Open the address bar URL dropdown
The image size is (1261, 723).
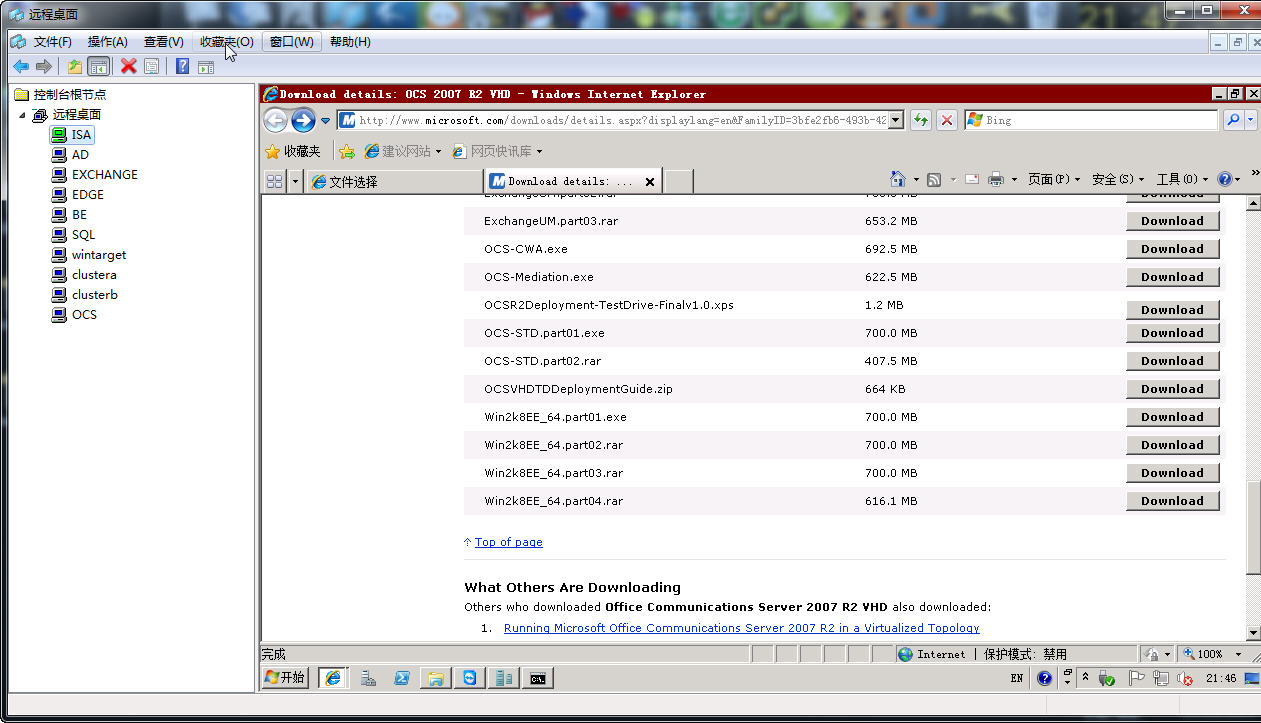pos(895,120)
